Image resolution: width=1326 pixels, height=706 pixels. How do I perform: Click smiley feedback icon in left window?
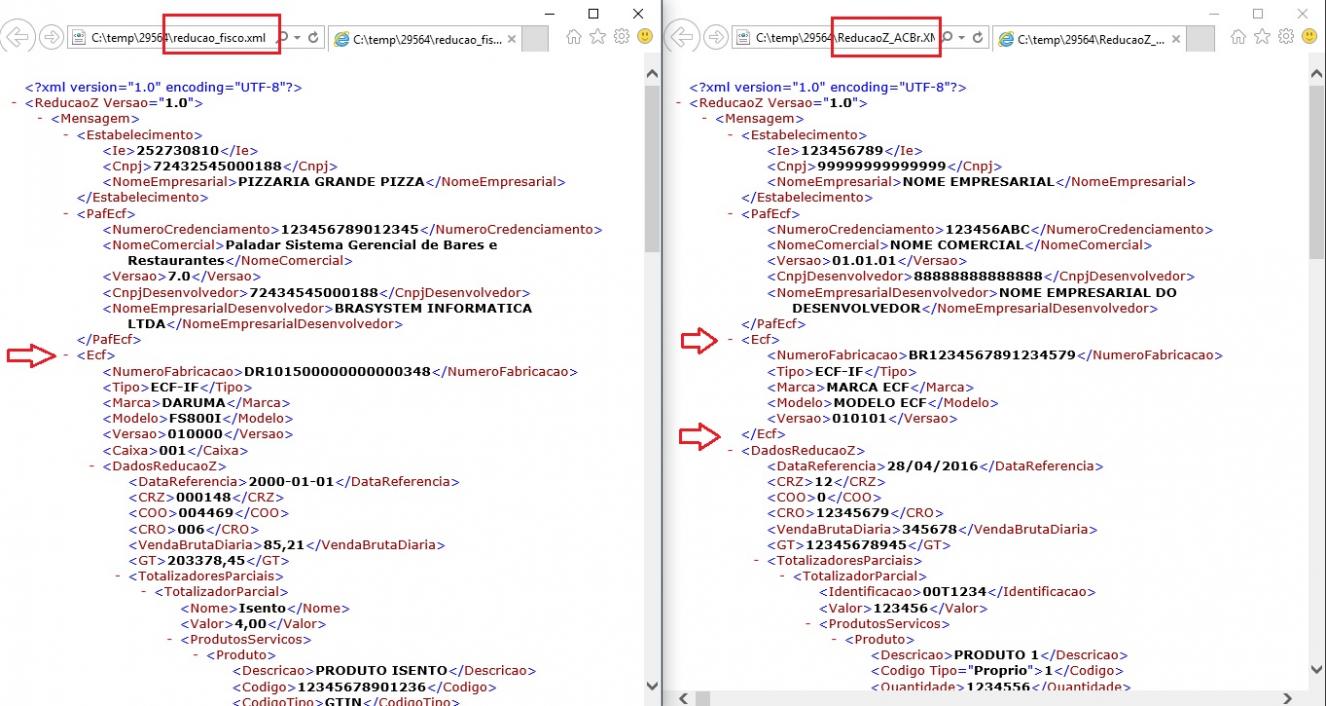tap(645, 37)
